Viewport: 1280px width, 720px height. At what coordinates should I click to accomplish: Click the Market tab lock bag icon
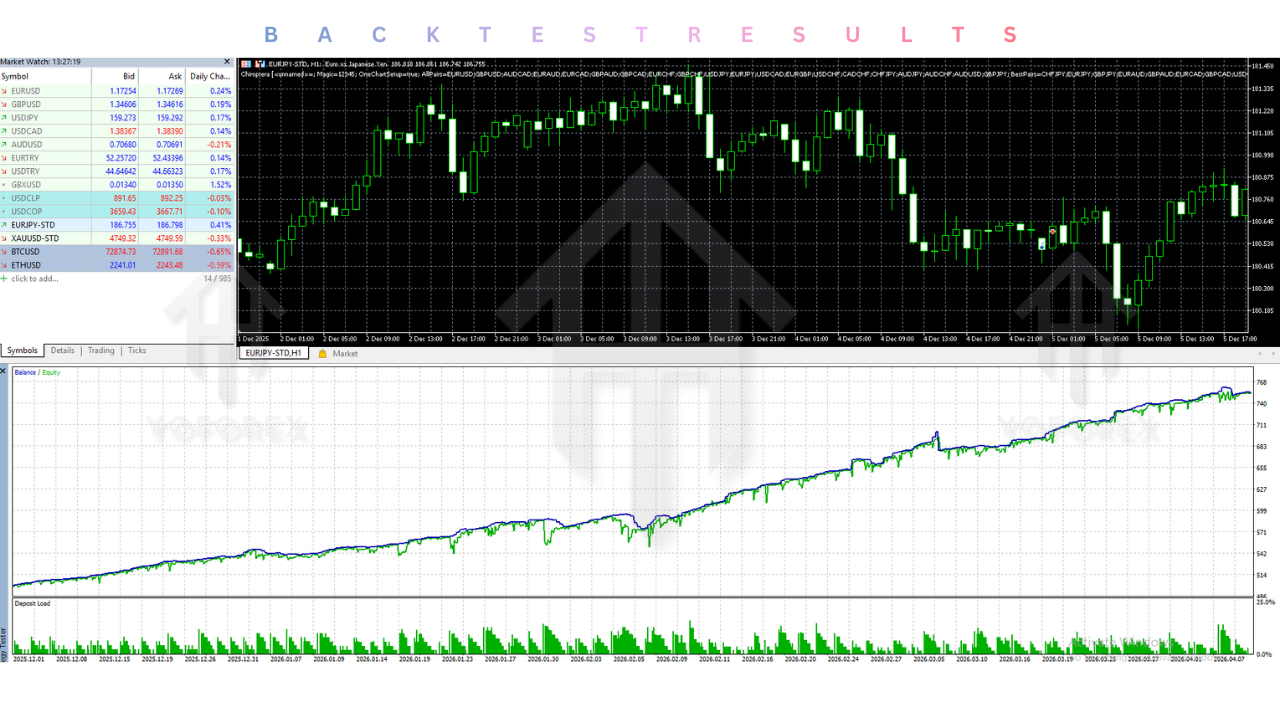point(323,354)
